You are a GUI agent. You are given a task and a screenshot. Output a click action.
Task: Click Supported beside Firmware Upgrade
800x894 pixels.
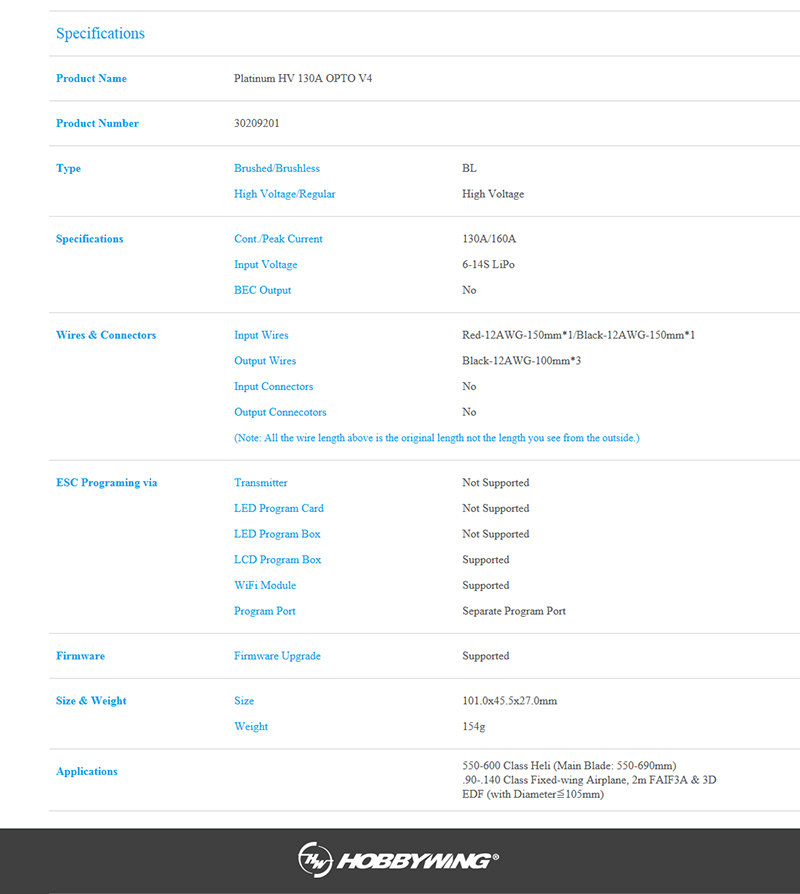point(486,656)
